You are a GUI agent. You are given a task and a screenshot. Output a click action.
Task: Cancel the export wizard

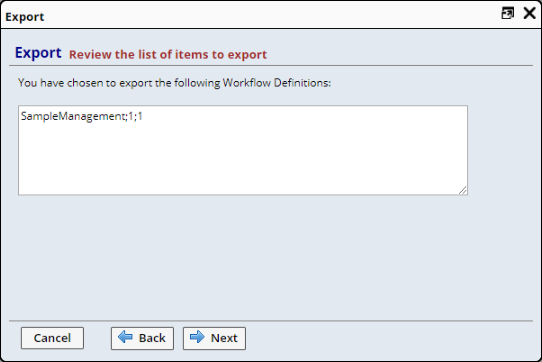coord(52,338)
